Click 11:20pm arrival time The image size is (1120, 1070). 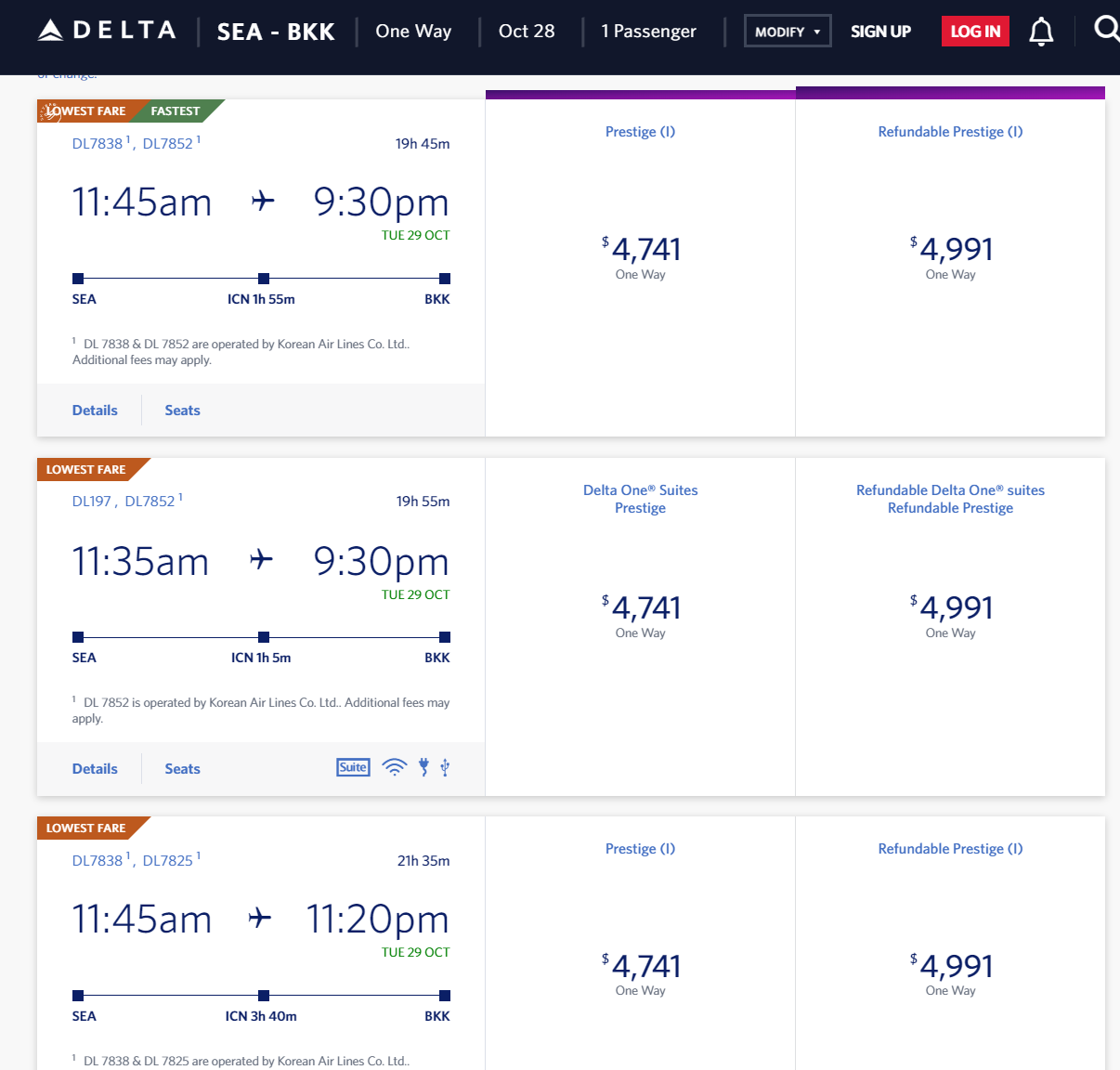click(x=378, y=919)
